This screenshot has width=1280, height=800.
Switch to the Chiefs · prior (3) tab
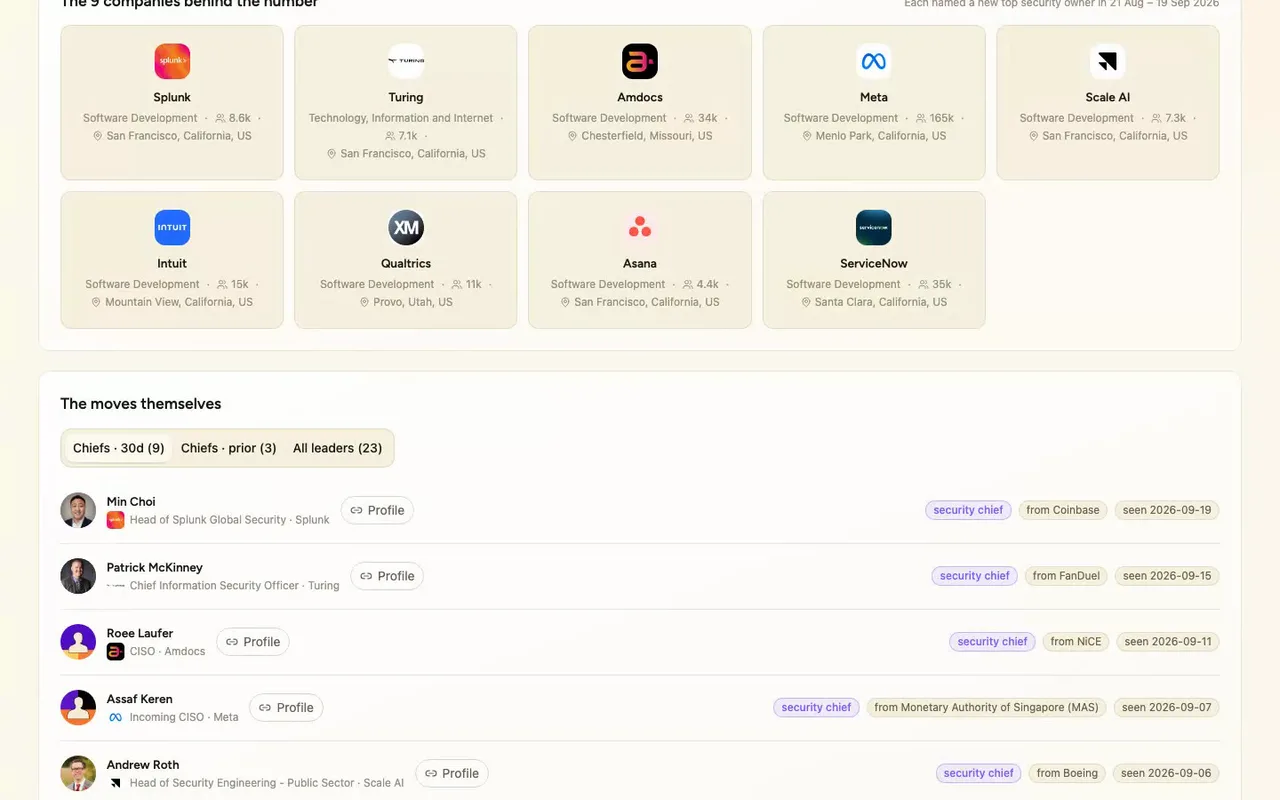coord(229,448)
